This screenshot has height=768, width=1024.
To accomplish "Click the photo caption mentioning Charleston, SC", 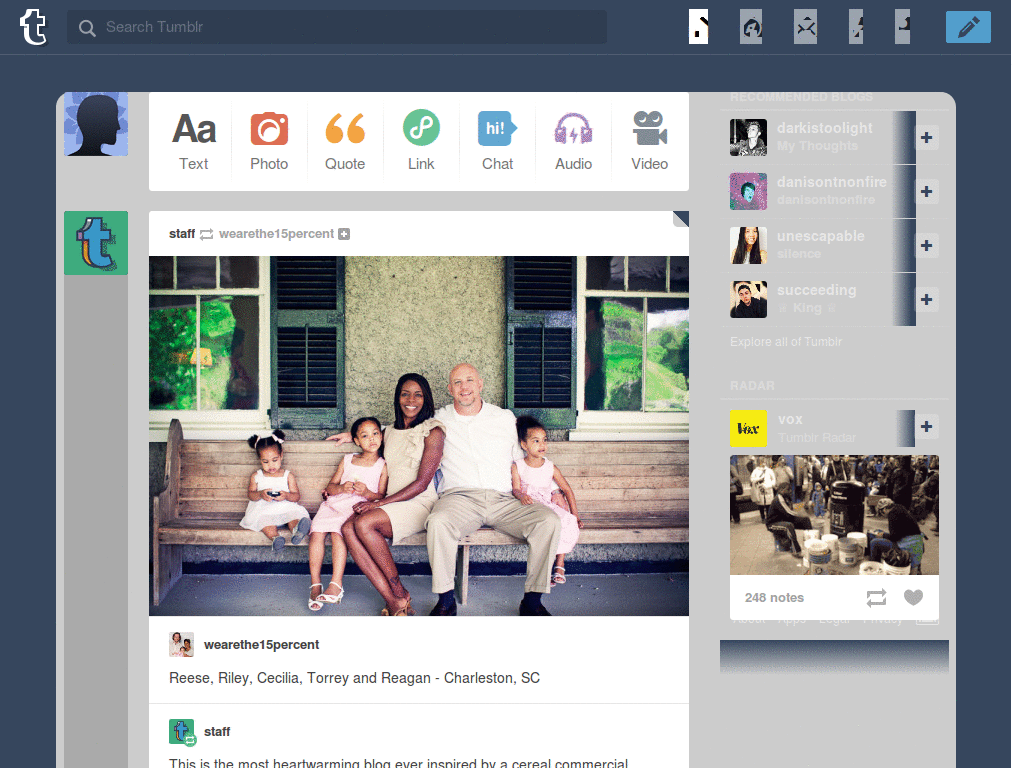I will [354, 678].
